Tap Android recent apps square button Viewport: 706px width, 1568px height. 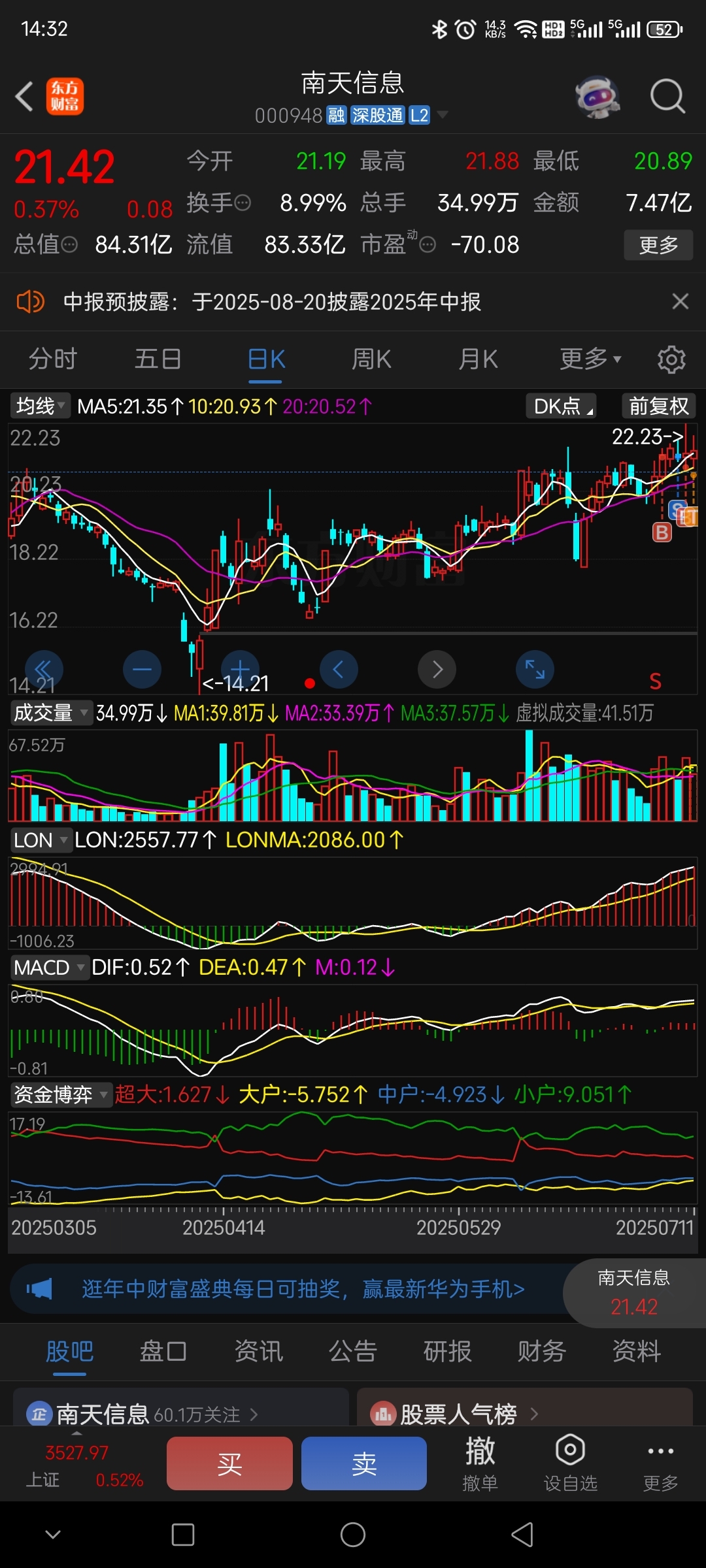click(183, 1535)
